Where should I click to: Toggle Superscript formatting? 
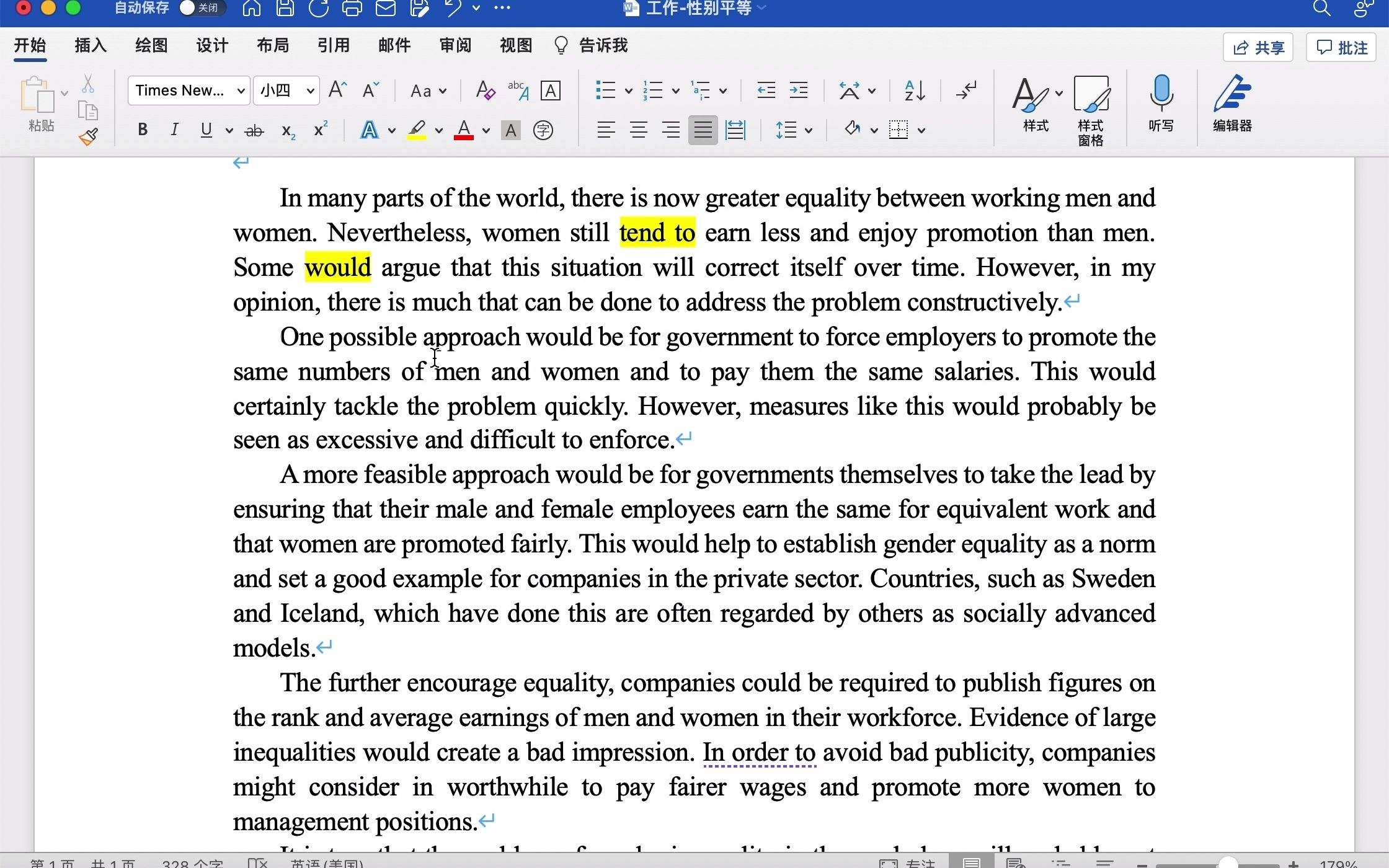pos(321,129)
